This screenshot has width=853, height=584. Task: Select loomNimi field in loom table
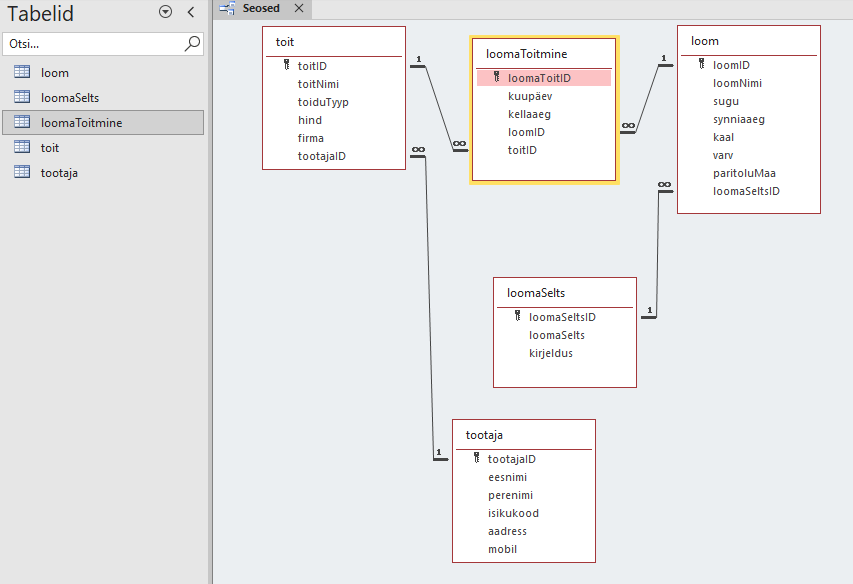click(737, 83)
